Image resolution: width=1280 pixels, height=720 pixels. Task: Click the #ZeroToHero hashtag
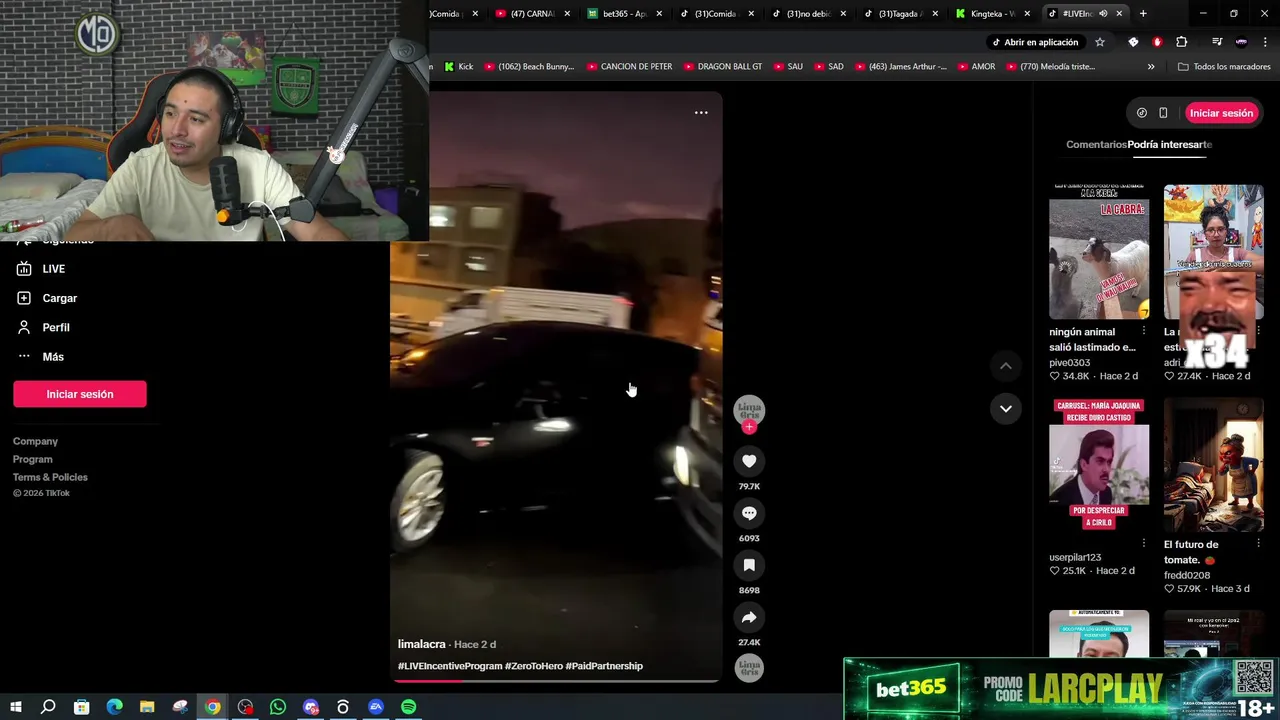tap(534, 666)
